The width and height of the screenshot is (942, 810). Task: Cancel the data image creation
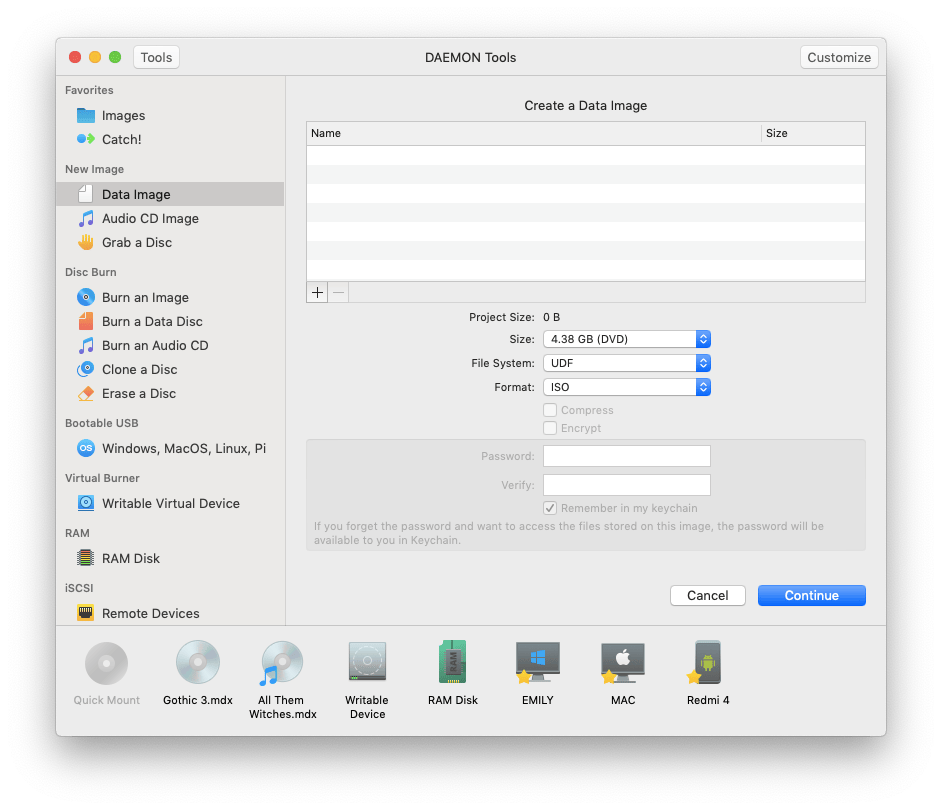point(707,595)
